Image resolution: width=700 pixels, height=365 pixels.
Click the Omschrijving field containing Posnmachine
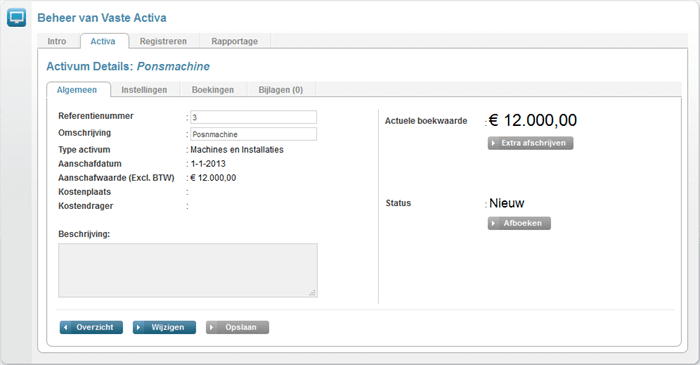[254, 134]
